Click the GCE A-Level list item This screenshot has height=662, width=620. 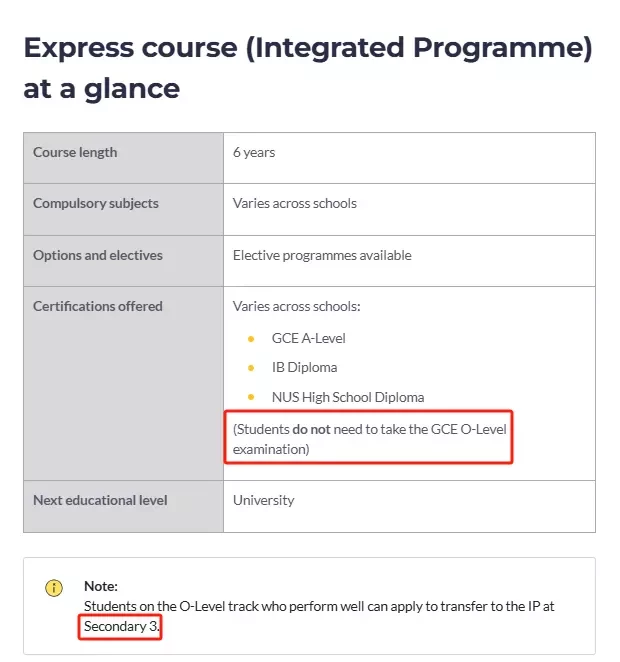tap(309, 339)
